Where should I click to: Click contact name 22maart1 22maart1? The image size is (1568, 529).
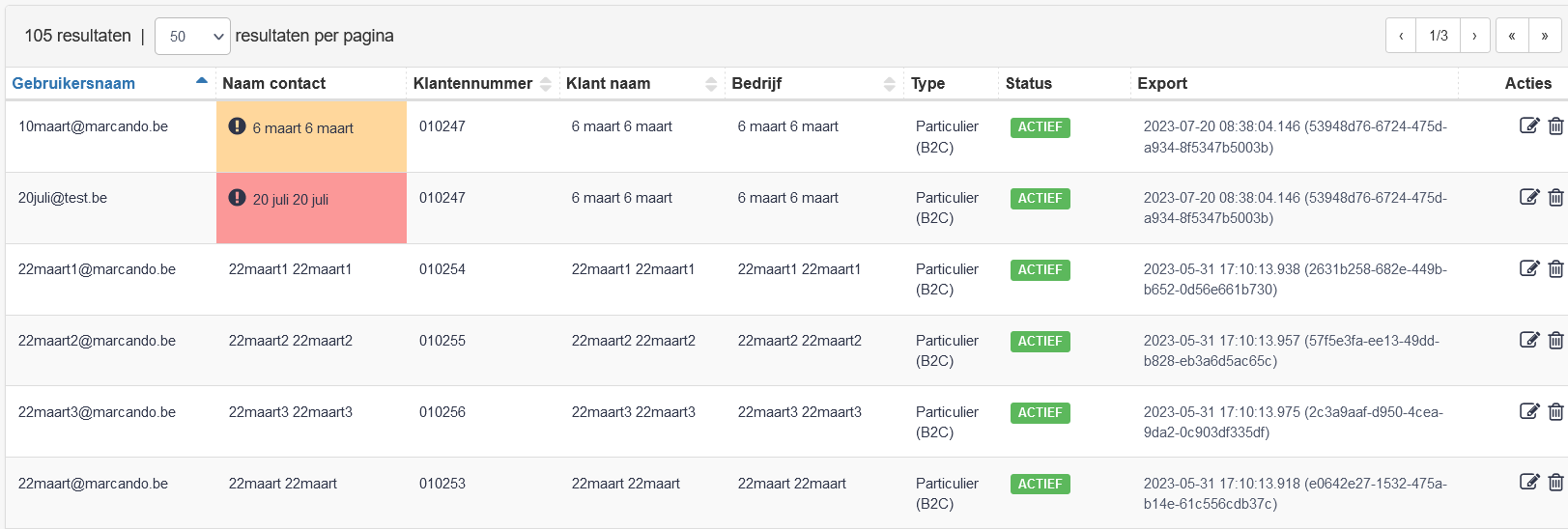[x=290, y=269]
